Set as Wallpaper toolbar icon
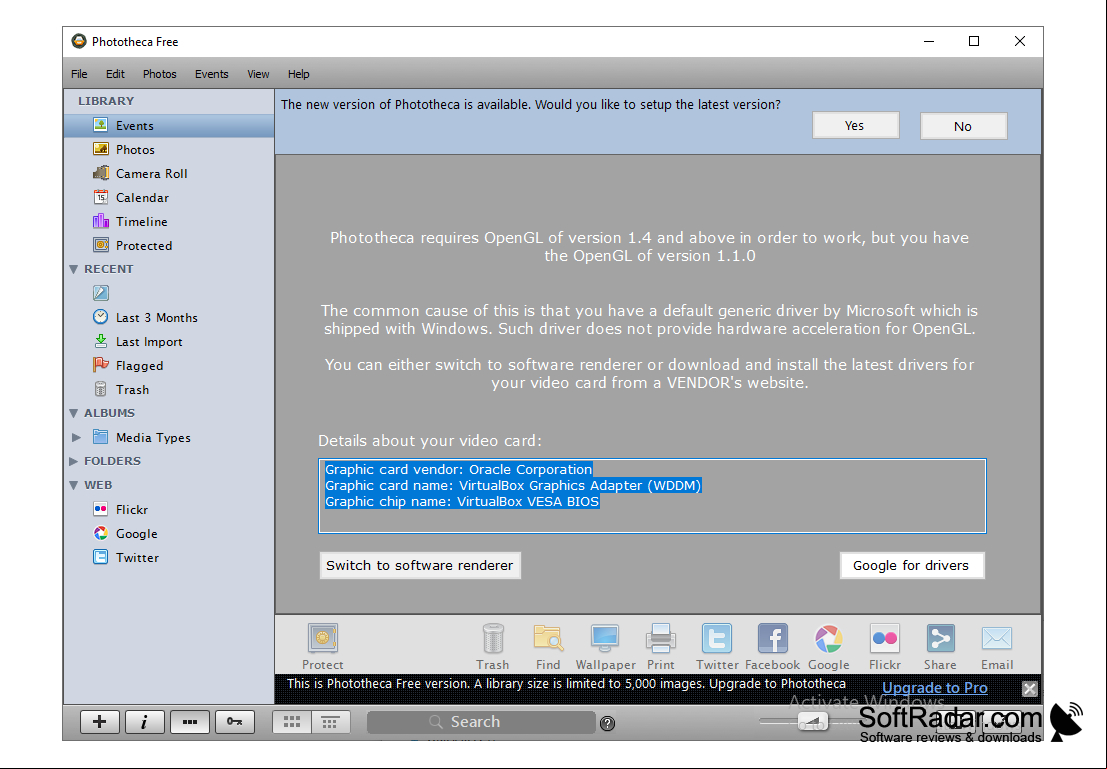Viewport: 1107px width, 769px height. [605, 646]
